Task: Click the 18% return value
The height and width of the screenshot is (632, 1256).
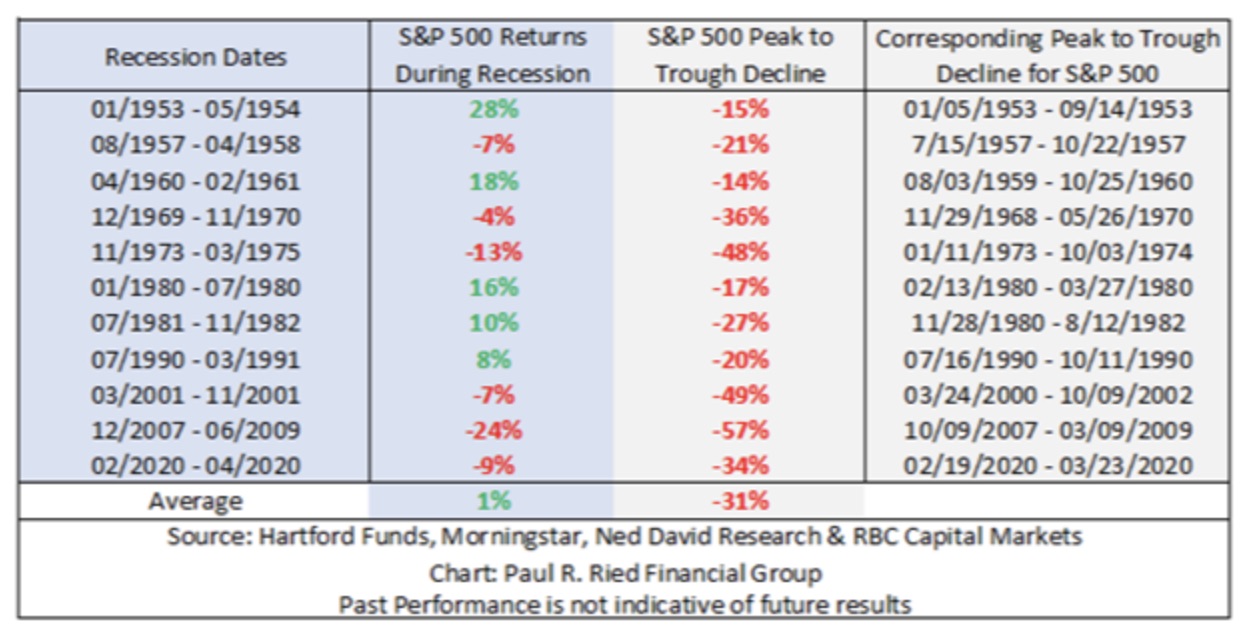Action: [492, 181]
